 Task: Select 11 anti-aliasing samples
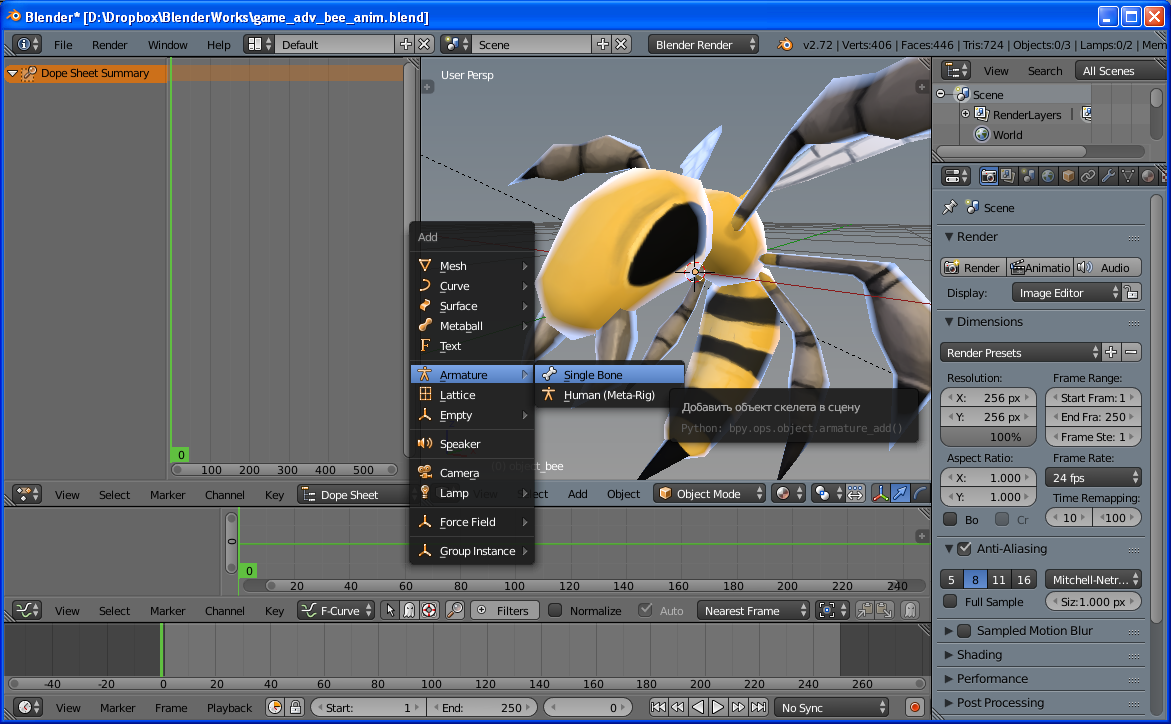(999, 579)
